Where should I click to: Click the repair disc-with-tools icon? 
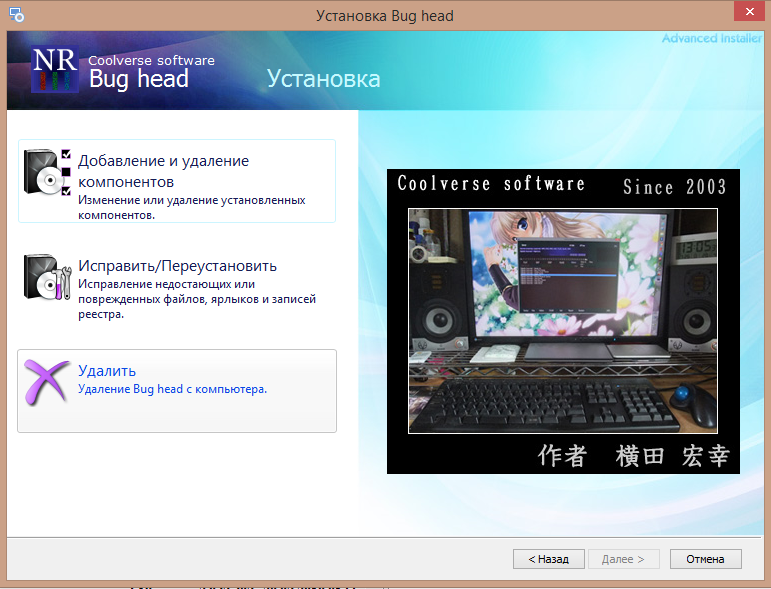click(48, 277)
